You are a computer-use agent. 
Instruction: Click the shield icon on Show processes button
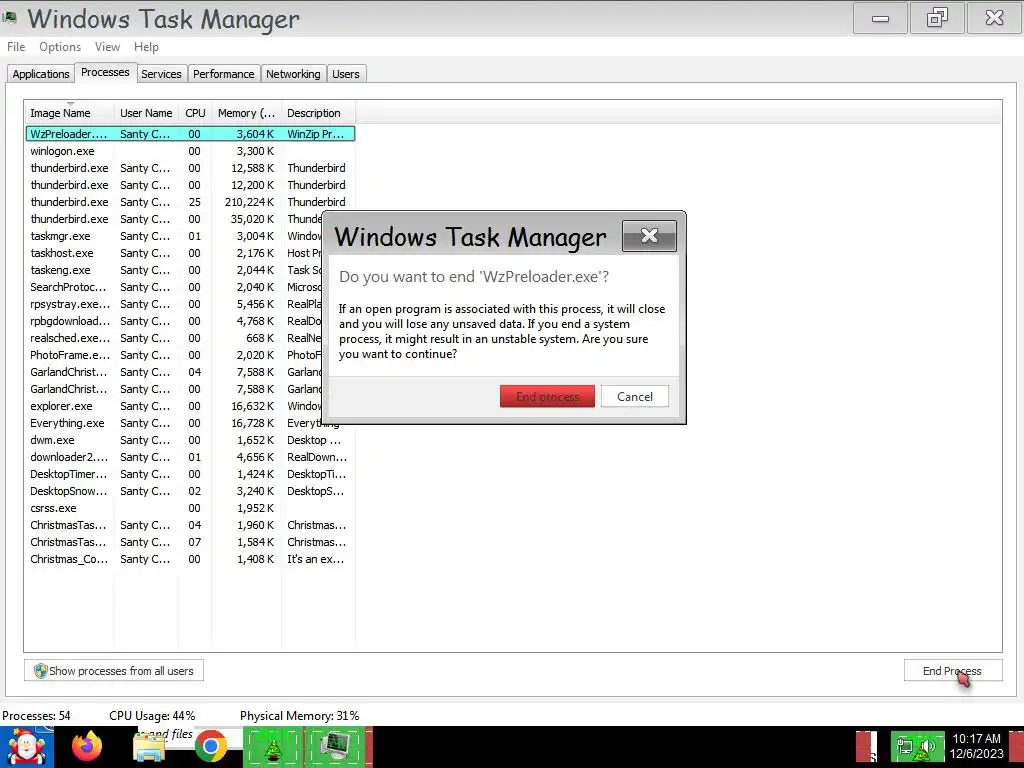click(40, 671)
